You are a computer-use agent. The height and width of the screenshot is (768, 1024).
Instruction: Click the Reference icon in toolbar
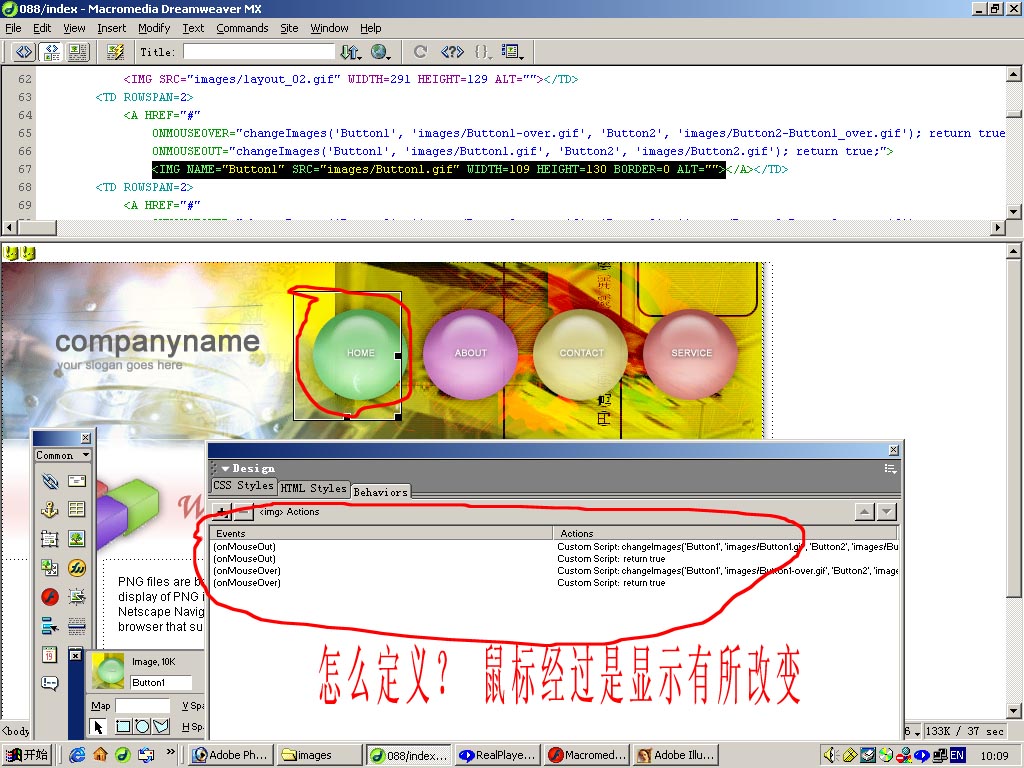(x=451, y=51)
